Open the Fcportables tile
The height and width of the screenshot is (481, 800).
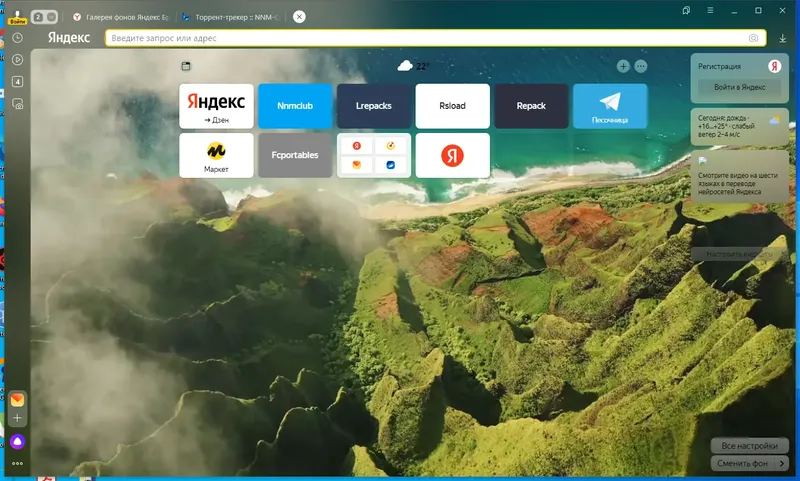click(x=295, y=155)
